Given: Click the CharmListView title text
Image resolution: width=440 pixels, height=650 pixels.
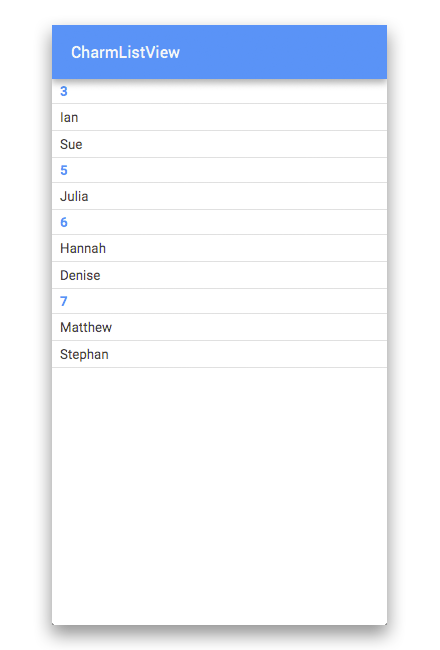Looking at the screenshot, I should pyautogui.click(x=125, y=53).
